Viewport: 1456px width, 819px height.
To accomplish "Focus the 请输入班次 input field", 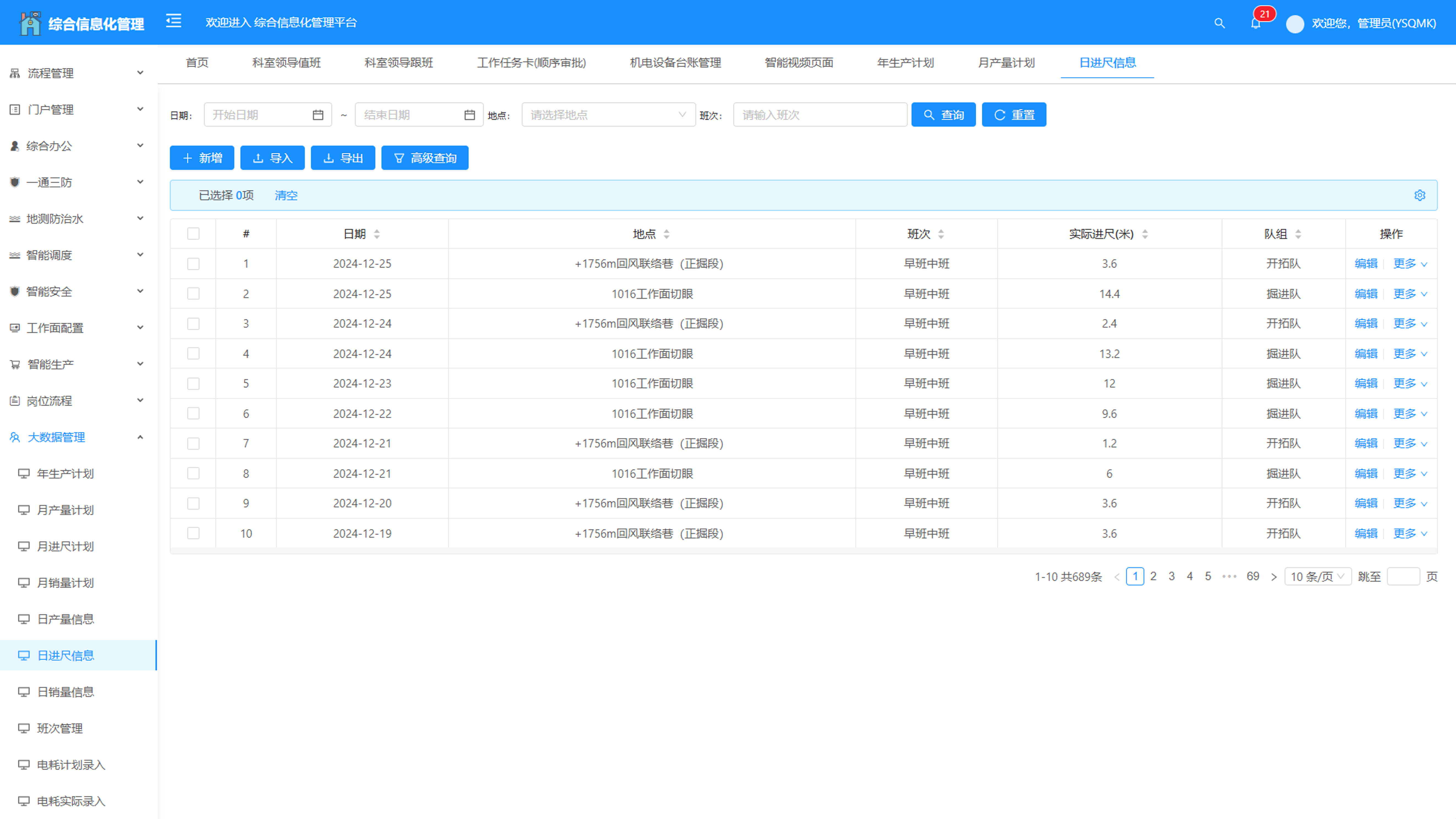I will [820, 115].
